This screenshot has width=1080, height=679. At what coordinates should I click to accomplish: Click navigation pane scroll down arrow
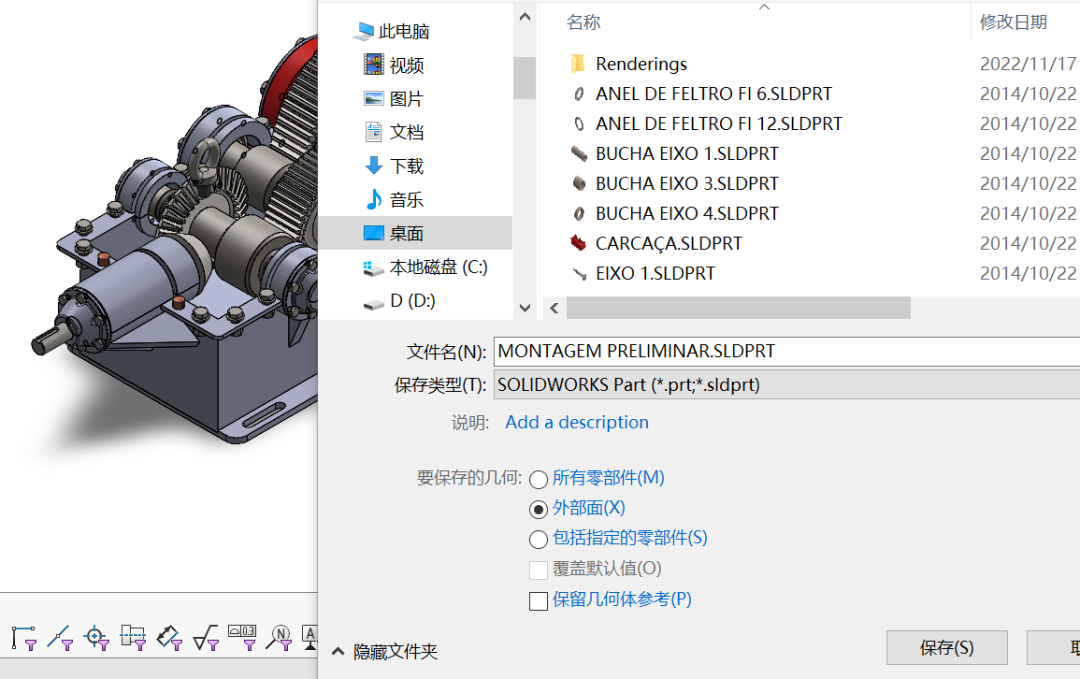pos(525,308)
